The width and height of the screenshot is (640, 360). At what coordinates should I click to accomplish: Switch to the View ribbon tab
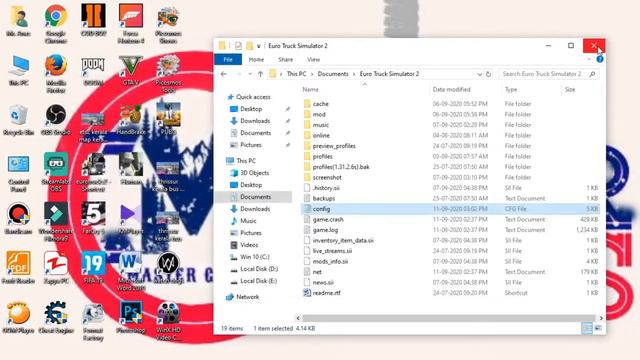pos(313,60)
